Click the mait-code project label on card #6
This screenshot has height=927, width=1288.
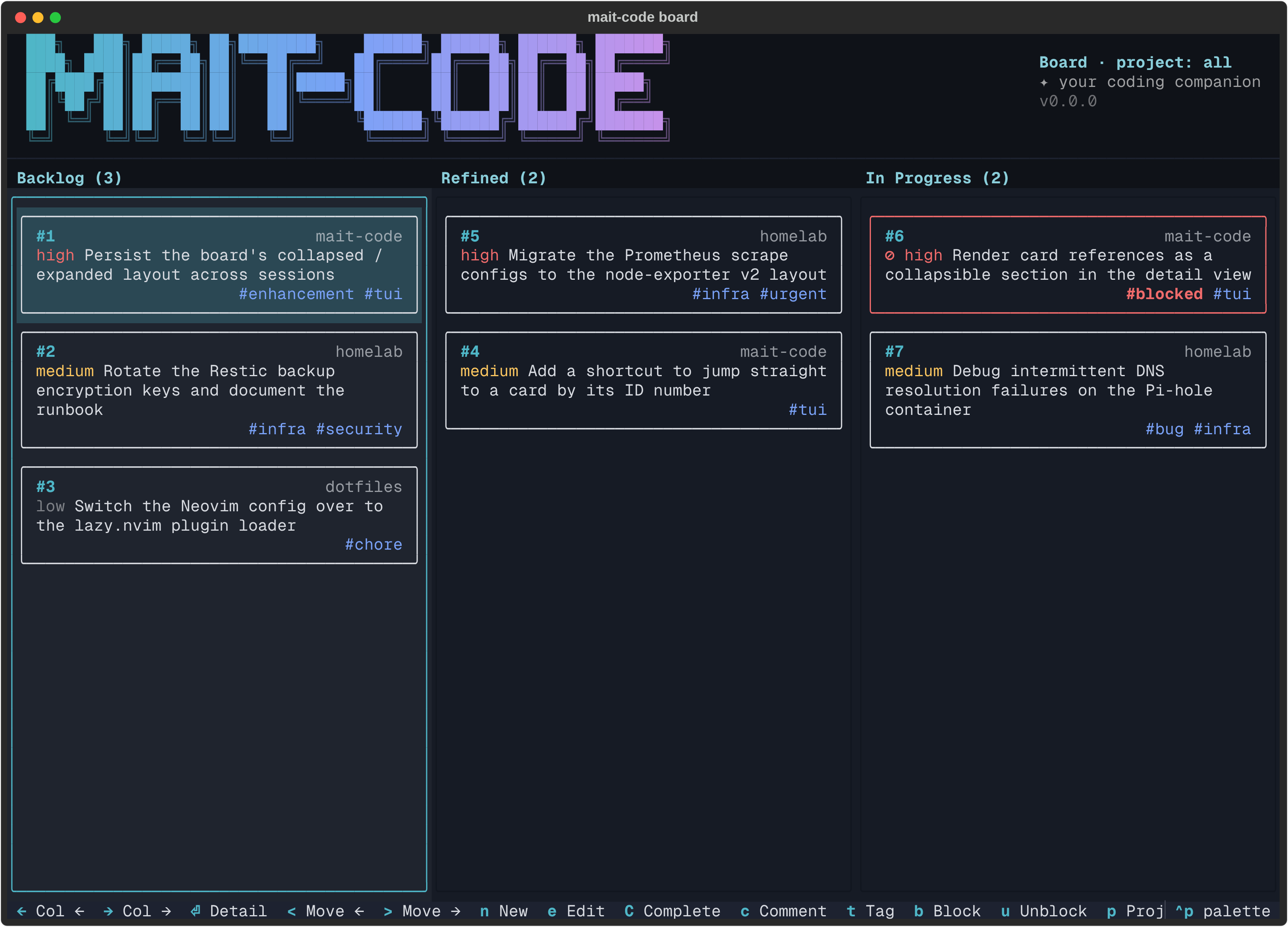pyautogui.click(x=1207, y=236)
